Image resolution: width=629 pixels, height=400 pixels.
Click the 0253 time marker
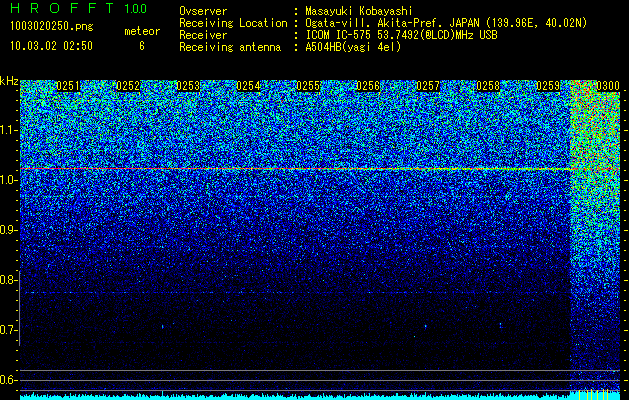[x=188, y=86]
